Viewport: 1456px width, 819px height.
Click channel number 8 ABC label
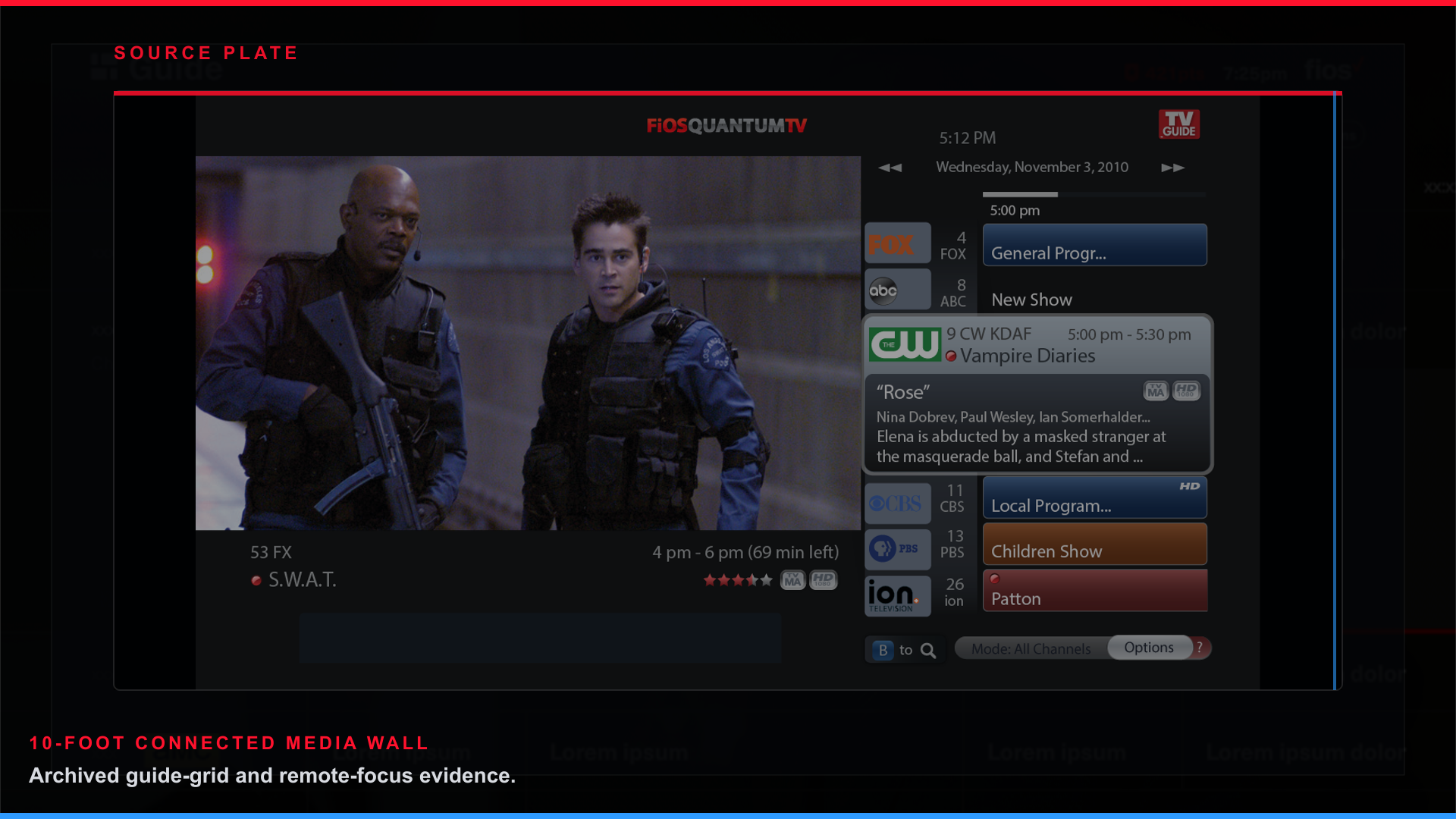953,293
